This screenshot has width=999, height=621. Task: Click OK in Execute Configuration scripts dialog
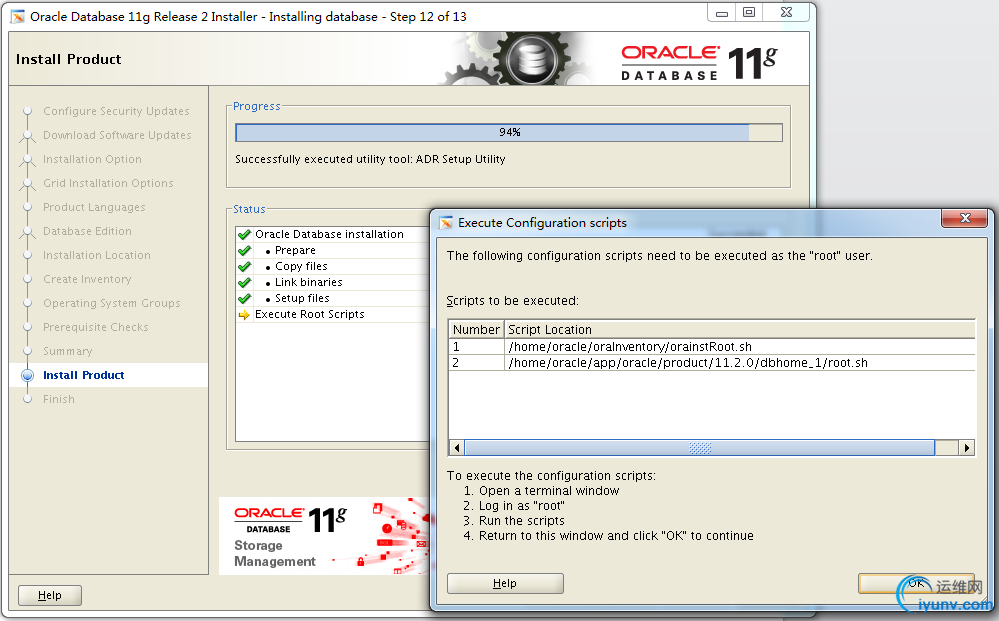click(916, 583)
